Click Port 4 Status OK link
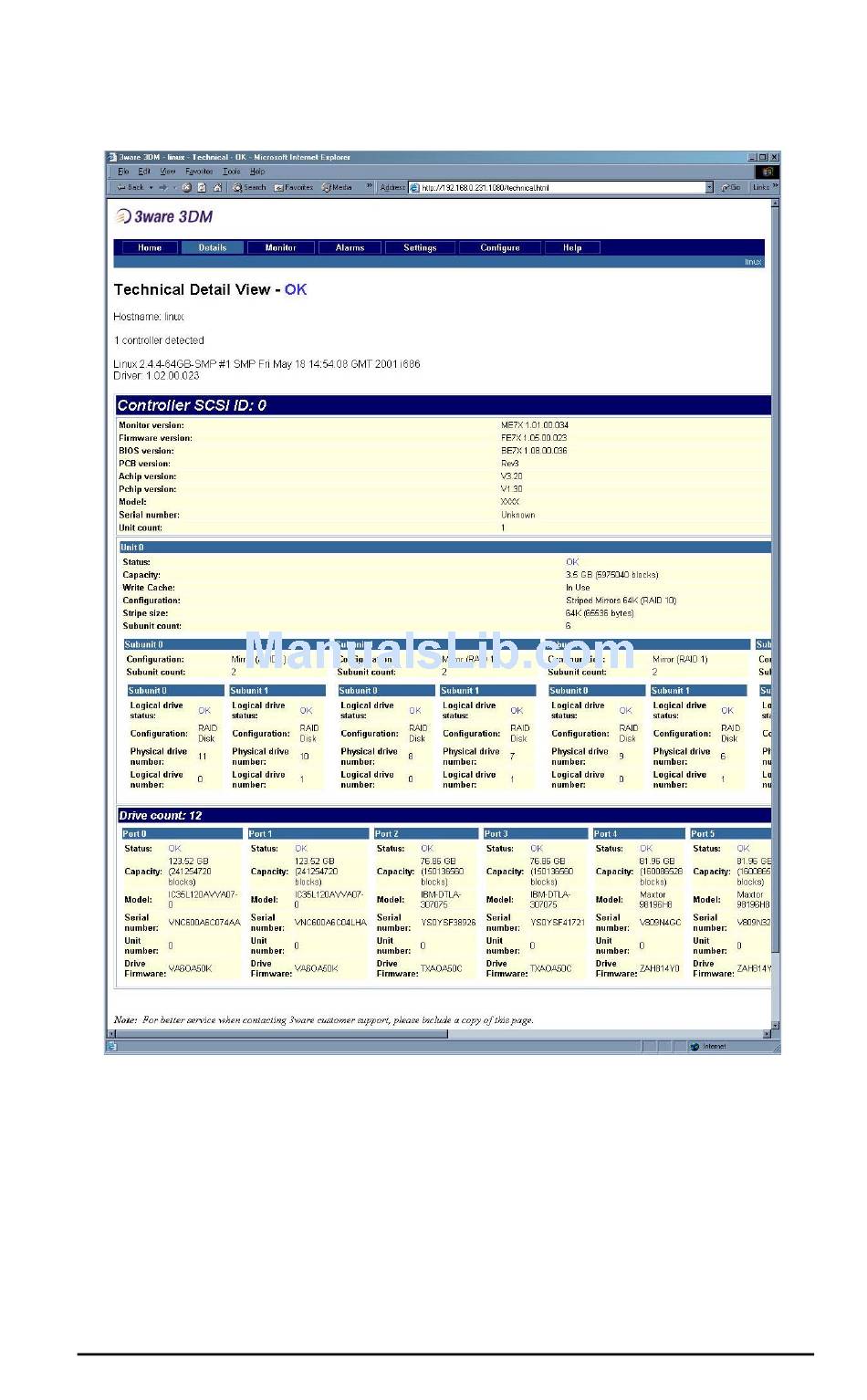867x1400 pixels. pyautogui.click(x=646, y=849)
